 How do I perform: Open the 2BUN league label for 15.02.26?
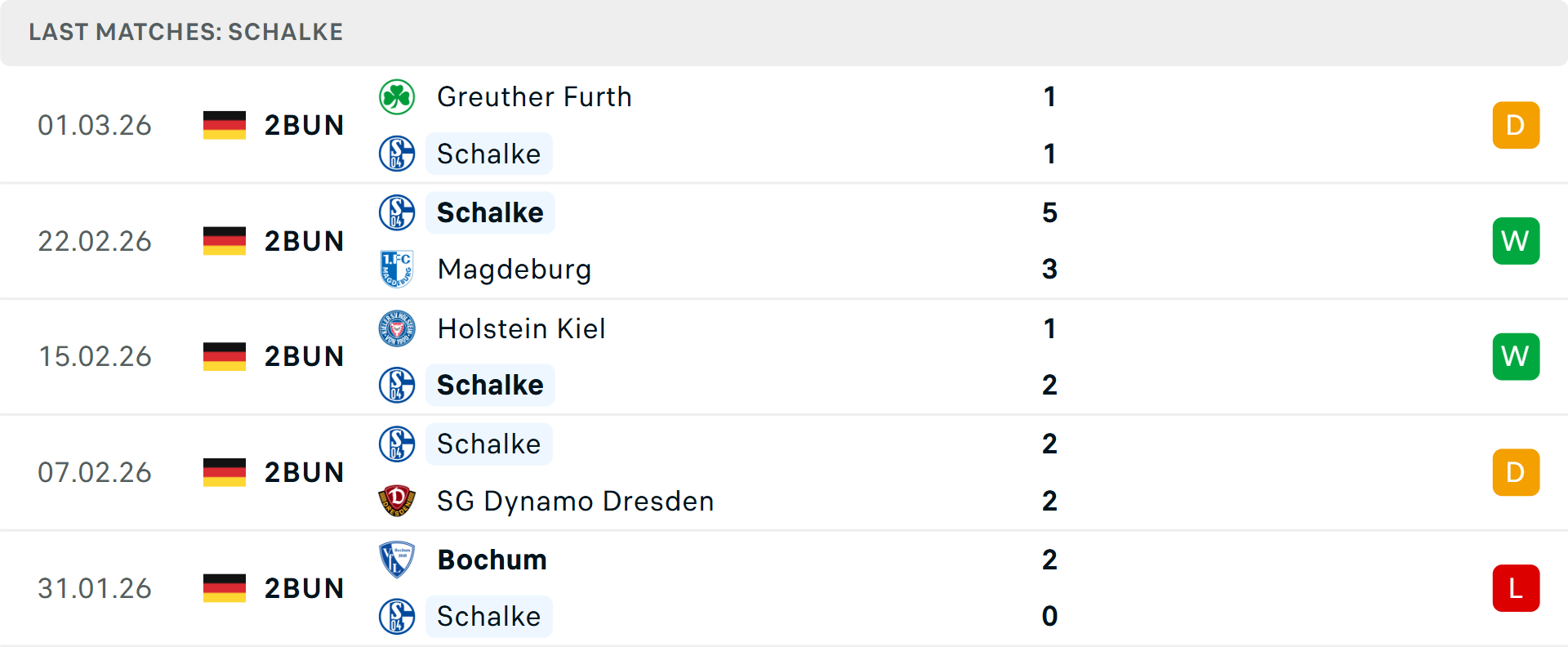pos(304,355)
